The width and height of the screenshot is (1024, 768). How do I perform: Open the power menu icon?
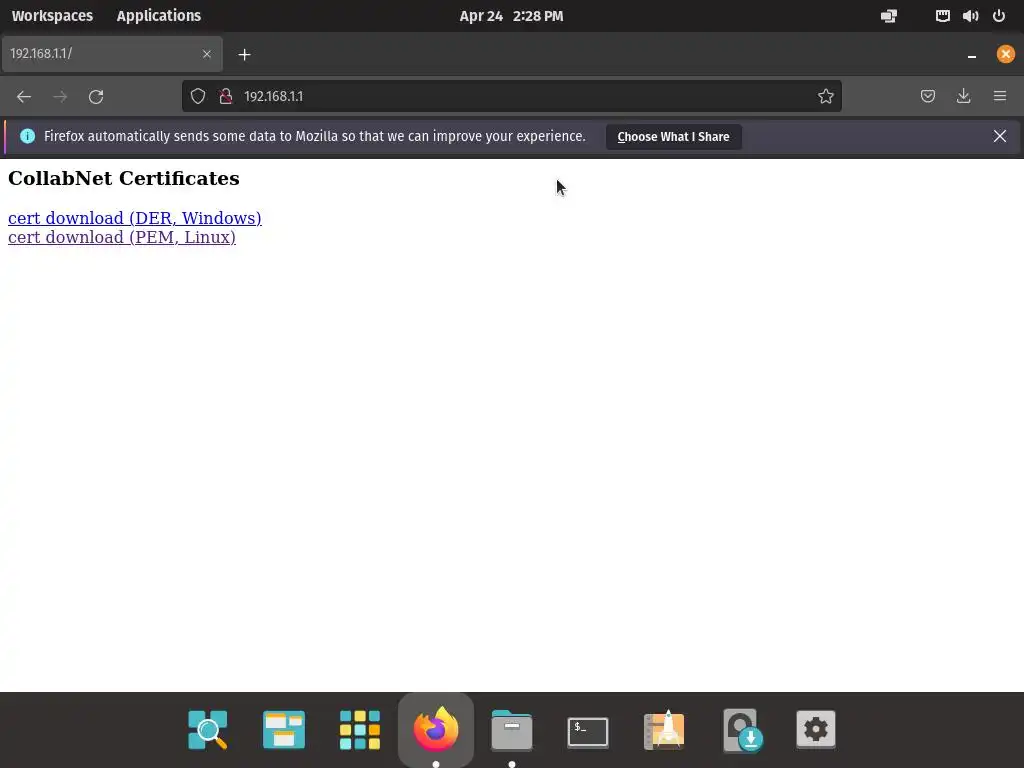(999, 16)
